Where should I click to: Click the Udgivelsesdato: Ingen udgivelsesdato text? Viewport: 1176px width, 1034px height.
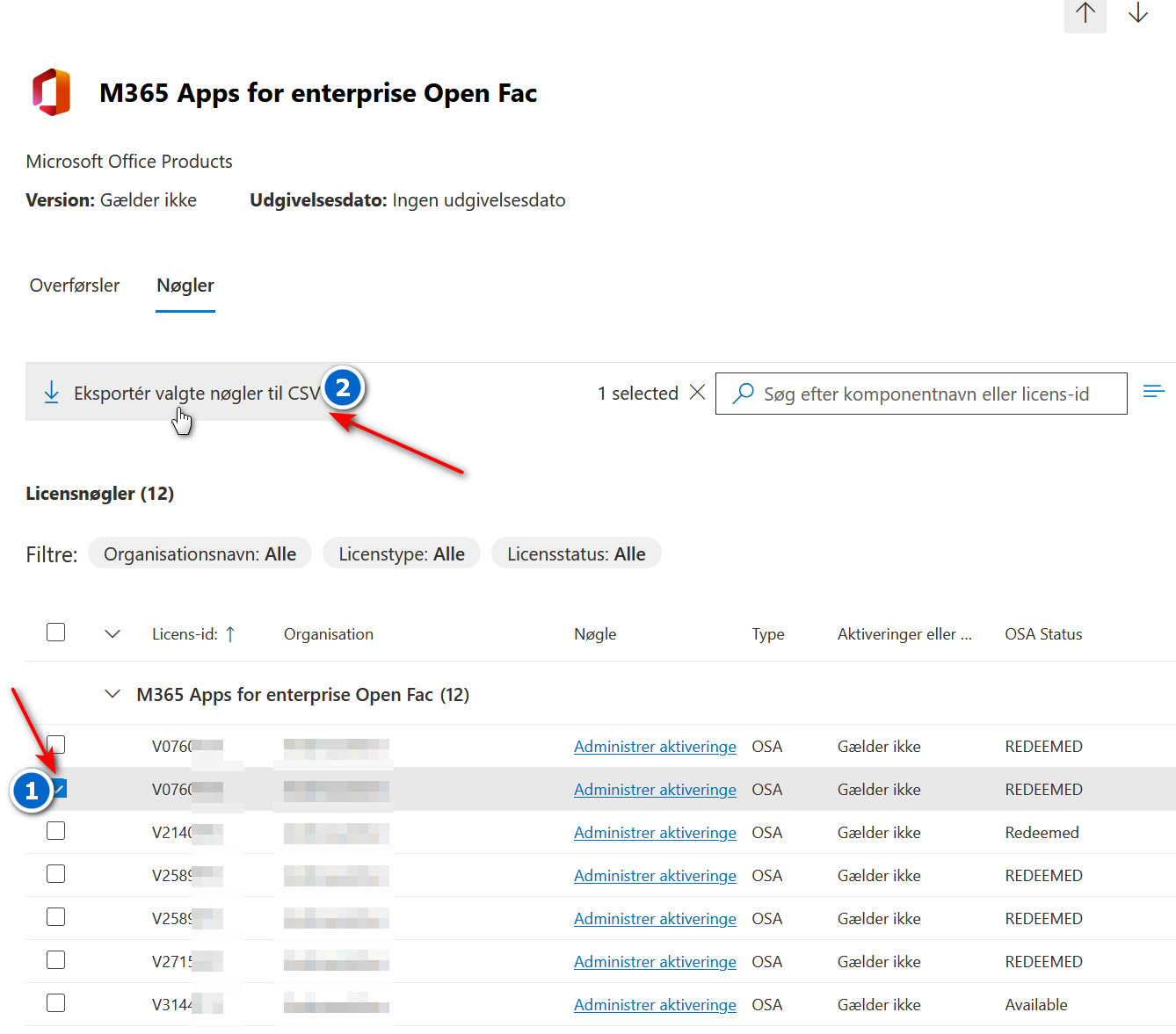(x=408, y=200)
